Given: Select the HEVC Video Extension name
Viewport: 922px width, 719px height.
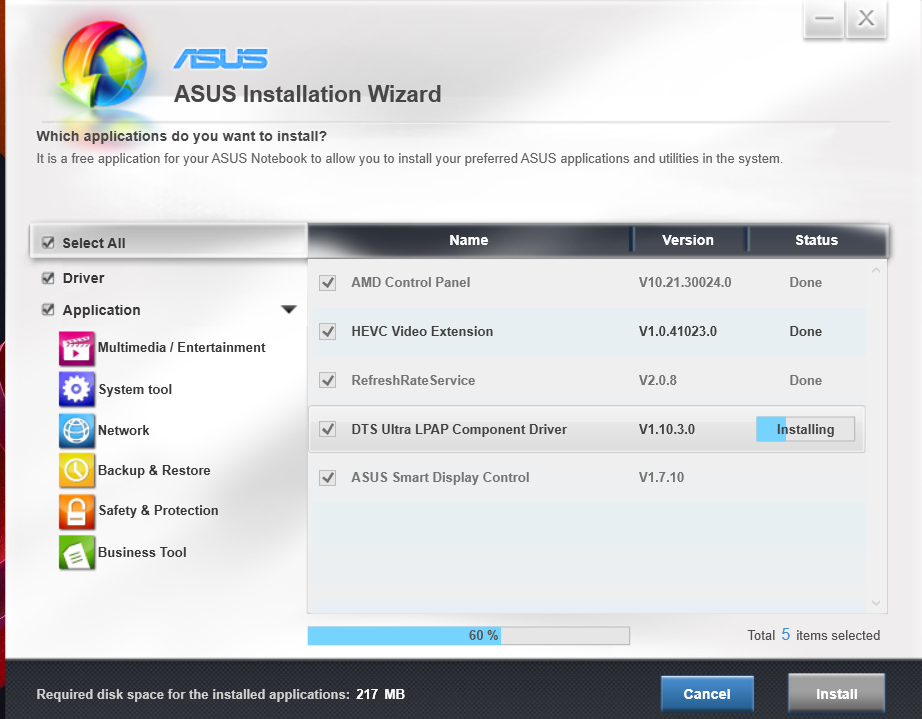Looking at the screenshot, I should click(x=422, y=331).
